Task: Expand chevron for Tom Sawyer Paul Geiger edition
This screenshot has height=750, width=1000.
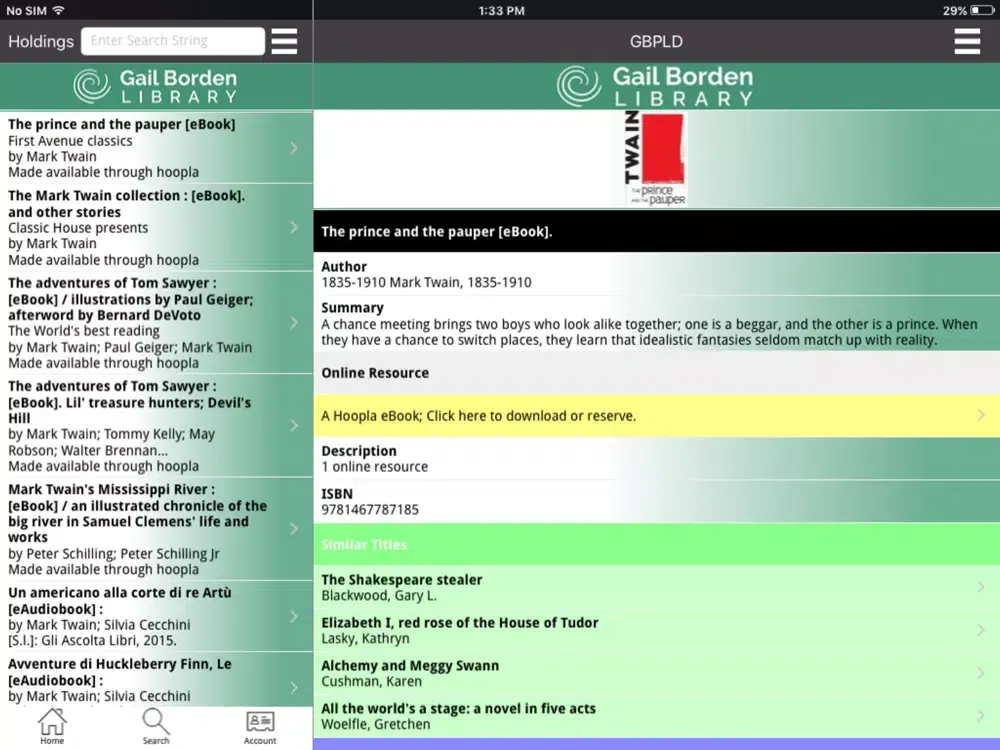Action: [293, 322]
